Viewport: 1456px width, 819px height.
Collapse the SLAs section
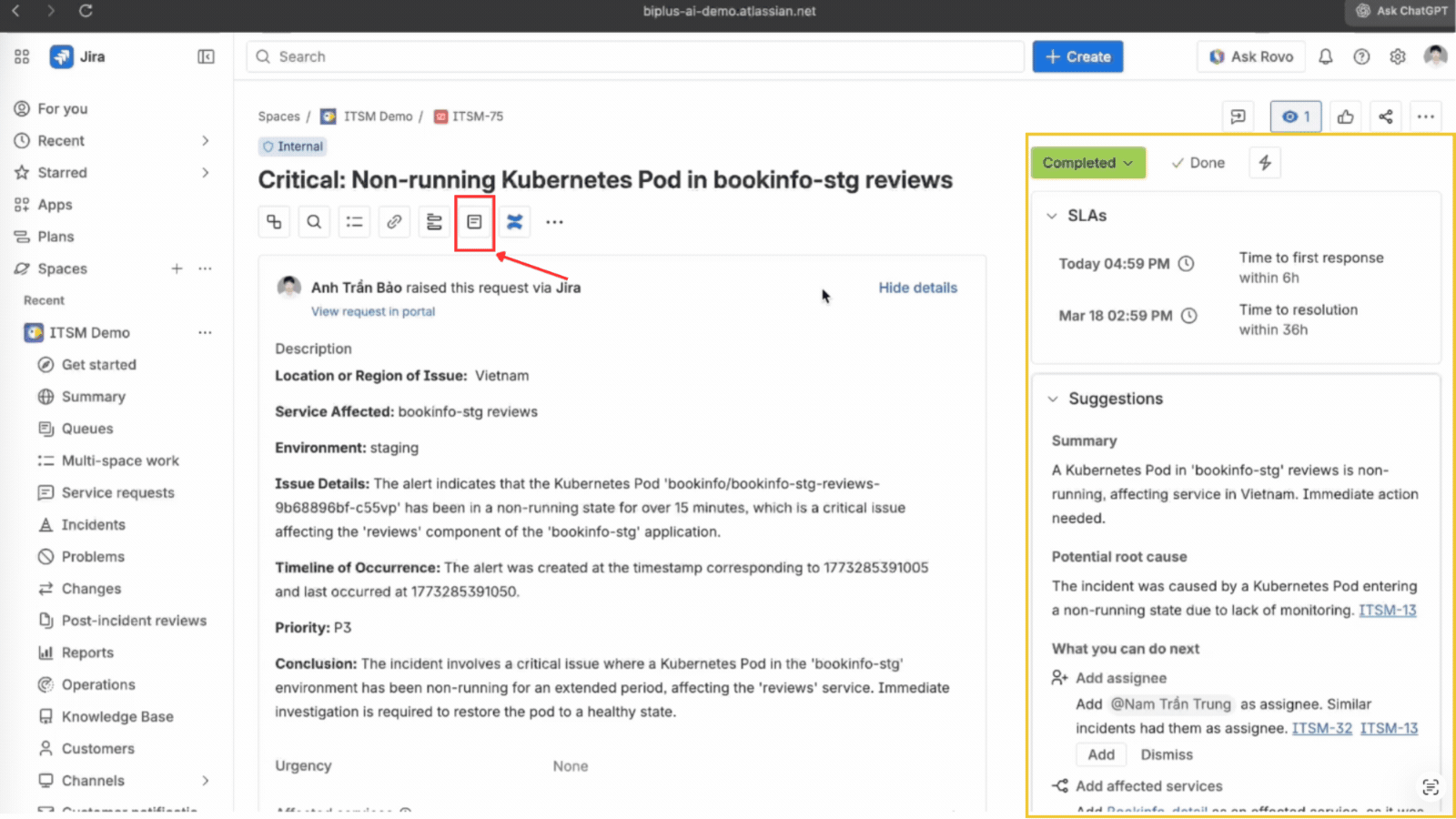(1052, 216)
